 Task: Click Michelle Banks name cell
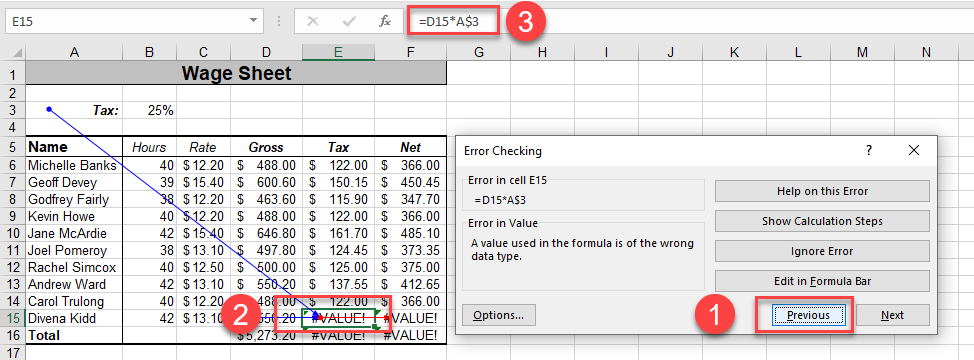tap(74, 166)
